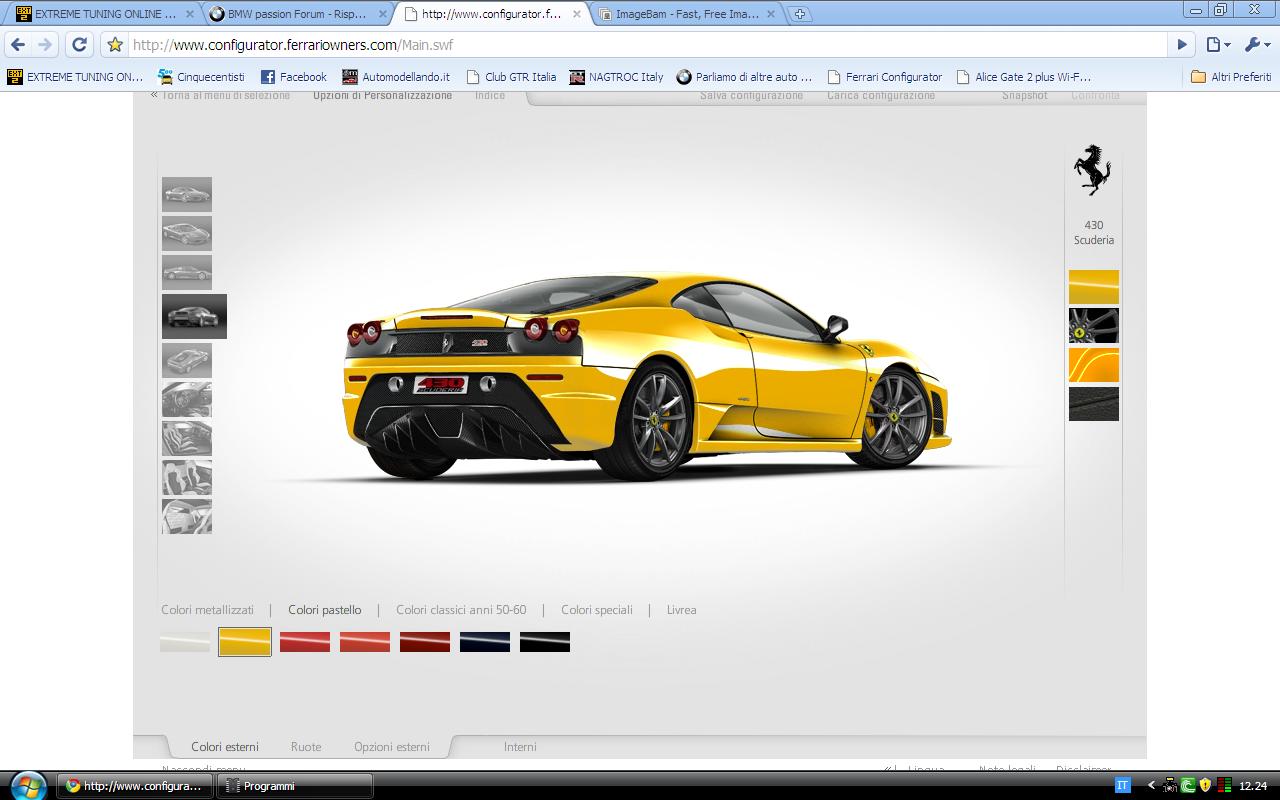This screenshot has height=800, width=1280.
Task: Open Alice Gate 2 plus Wi-F bookmark
Action: 1023,77
